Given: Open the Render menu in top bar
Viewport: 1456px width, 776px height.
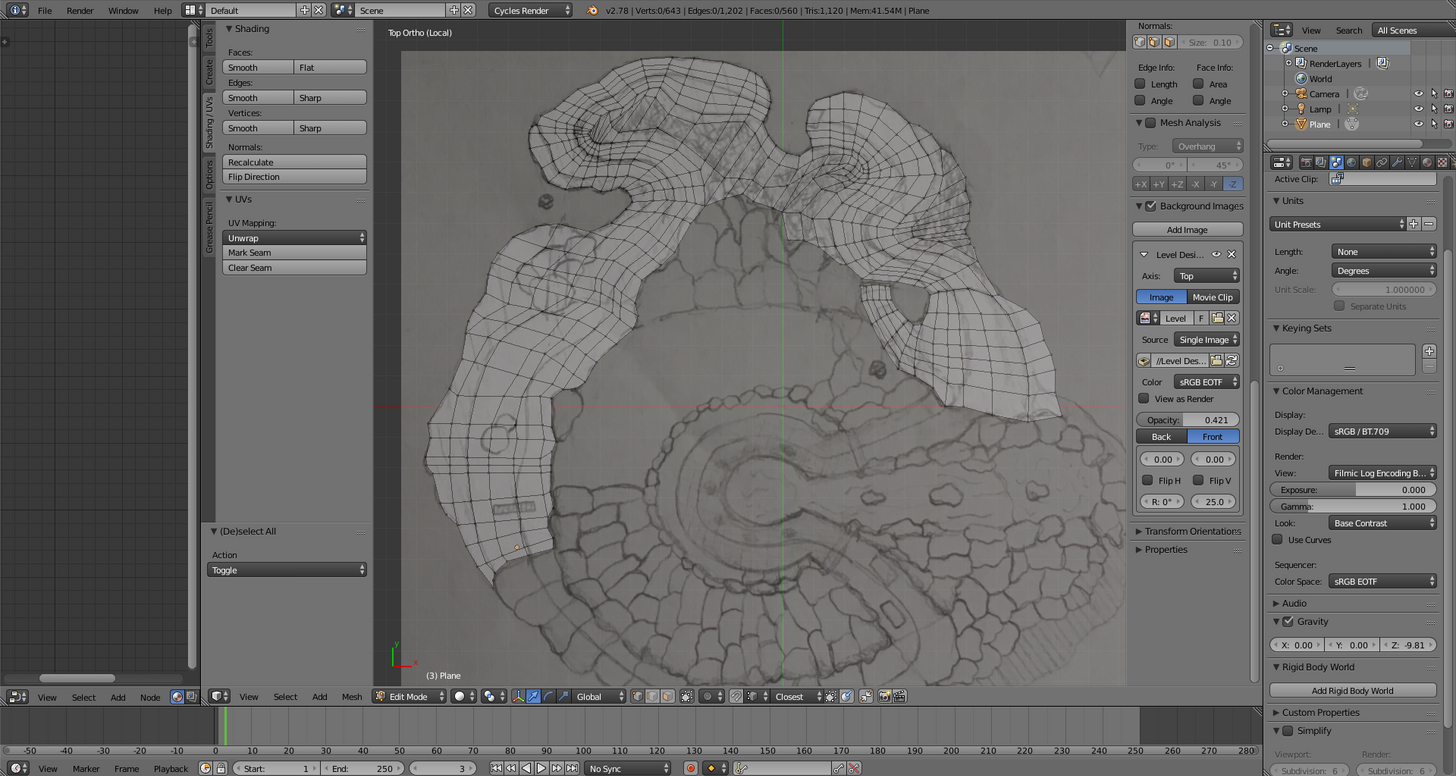Looking at the screenshot, I should [x=80, y=10].
